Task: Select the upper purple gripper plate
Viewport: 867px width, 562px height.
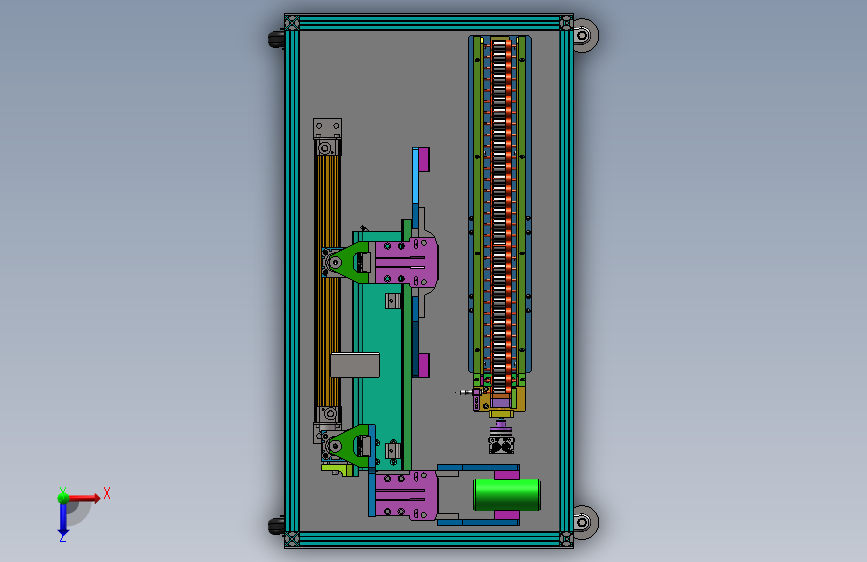Action: [x=406, y=262]
